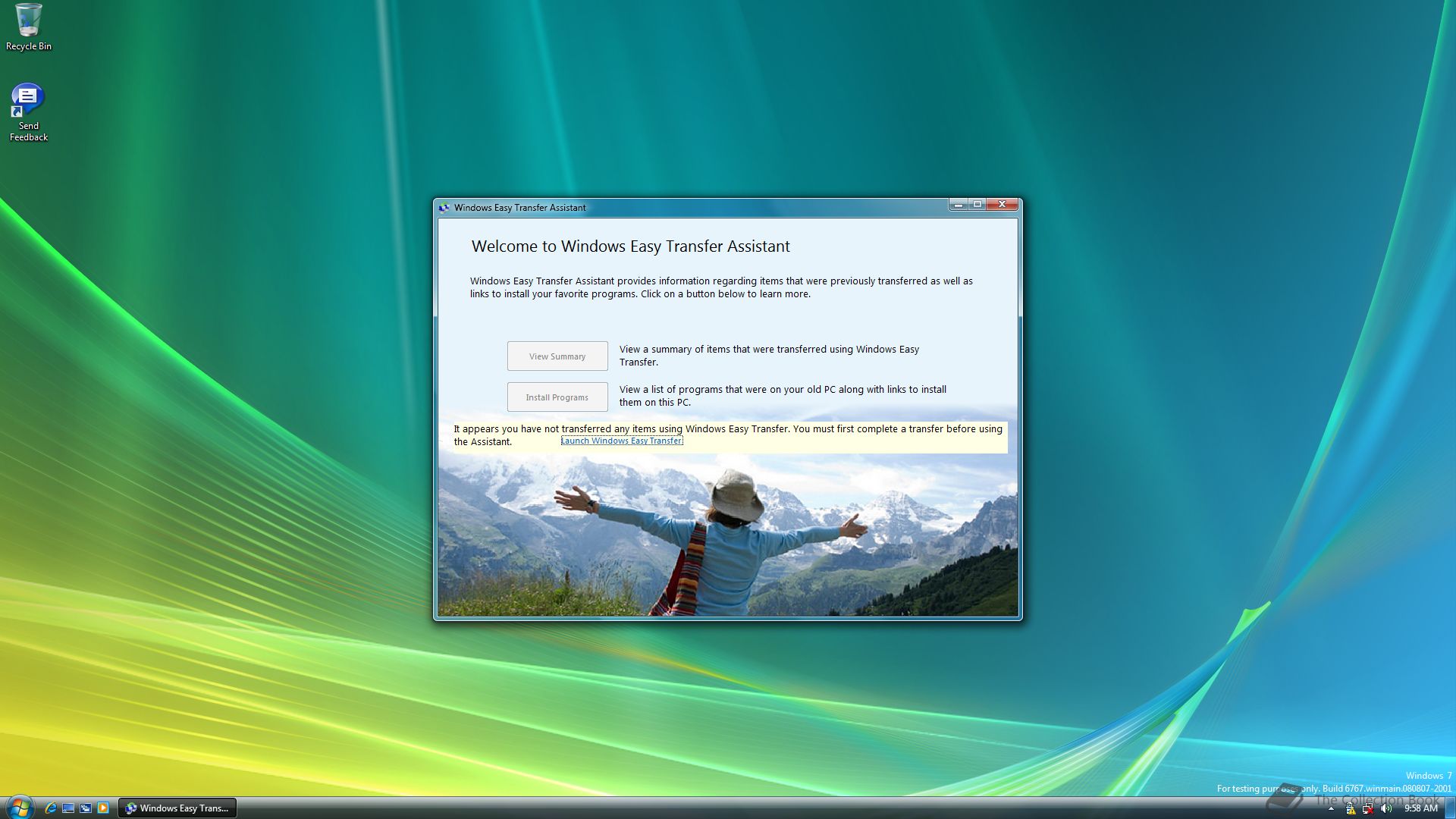Click the View Summary button

[x=557, y=356]
